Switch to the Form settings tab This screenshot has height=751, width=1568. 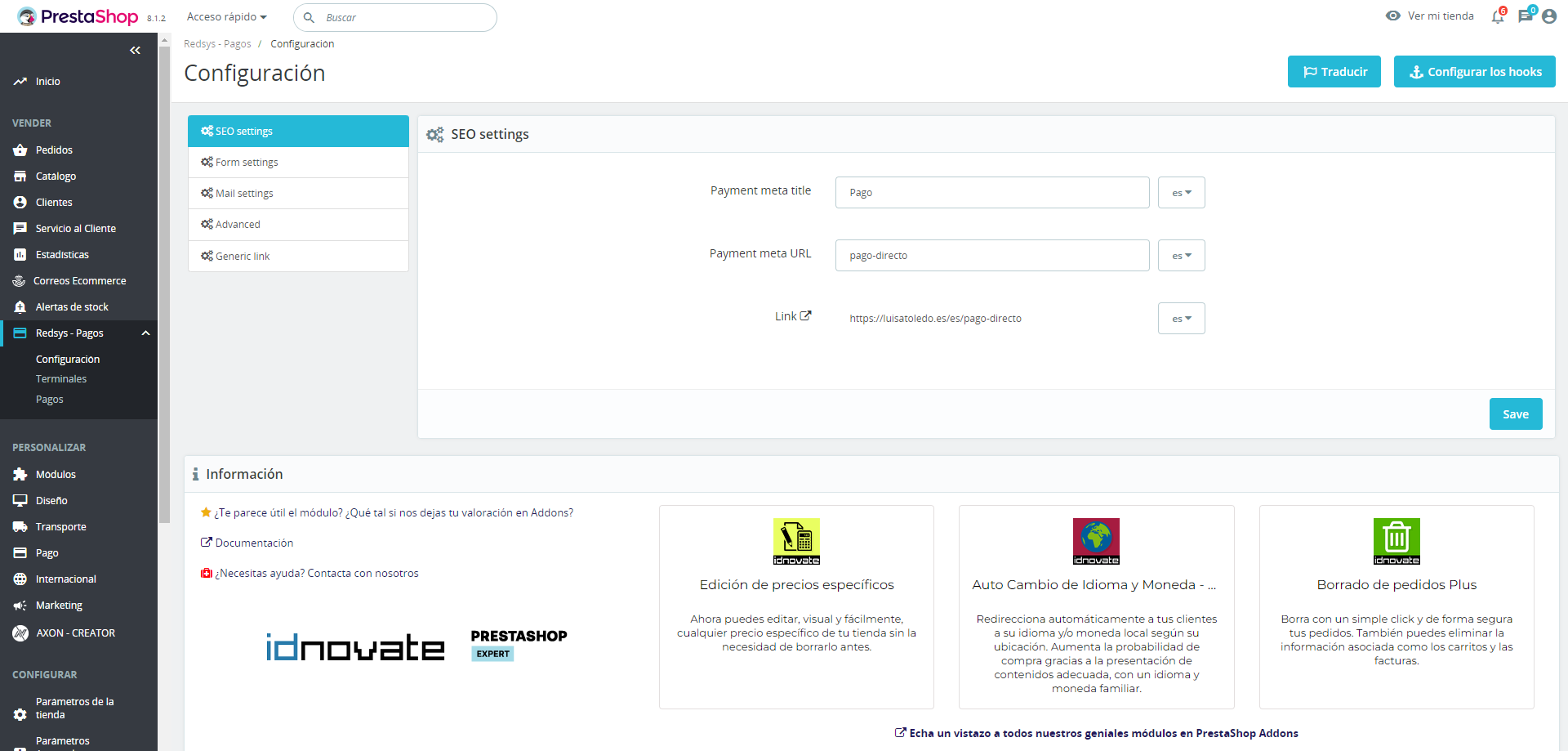point(298,163)
